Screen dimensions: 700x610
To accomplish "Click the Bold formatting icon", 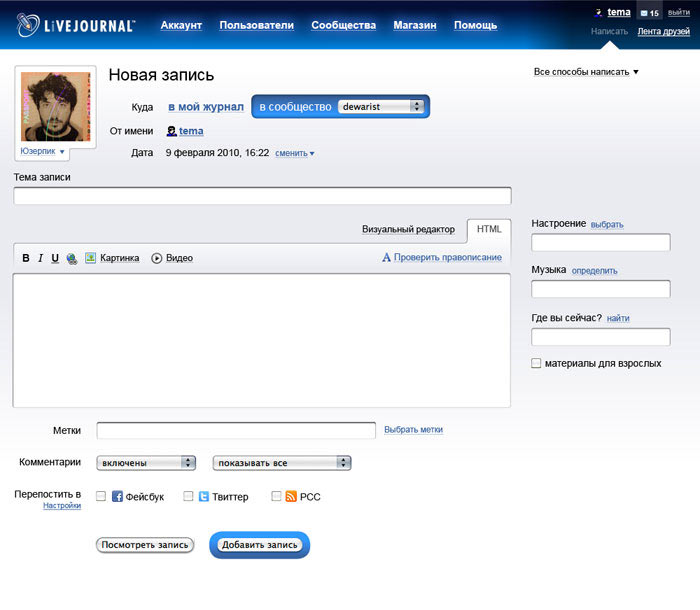I will 26,258.
